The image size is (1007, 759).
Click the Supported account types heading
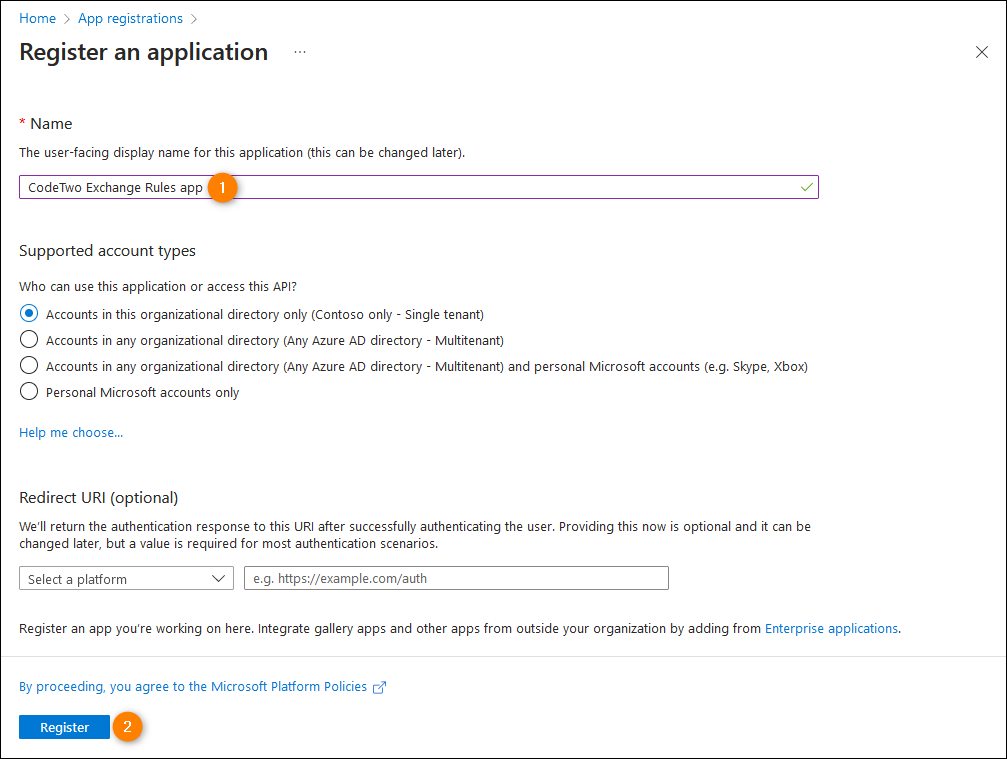107,250
